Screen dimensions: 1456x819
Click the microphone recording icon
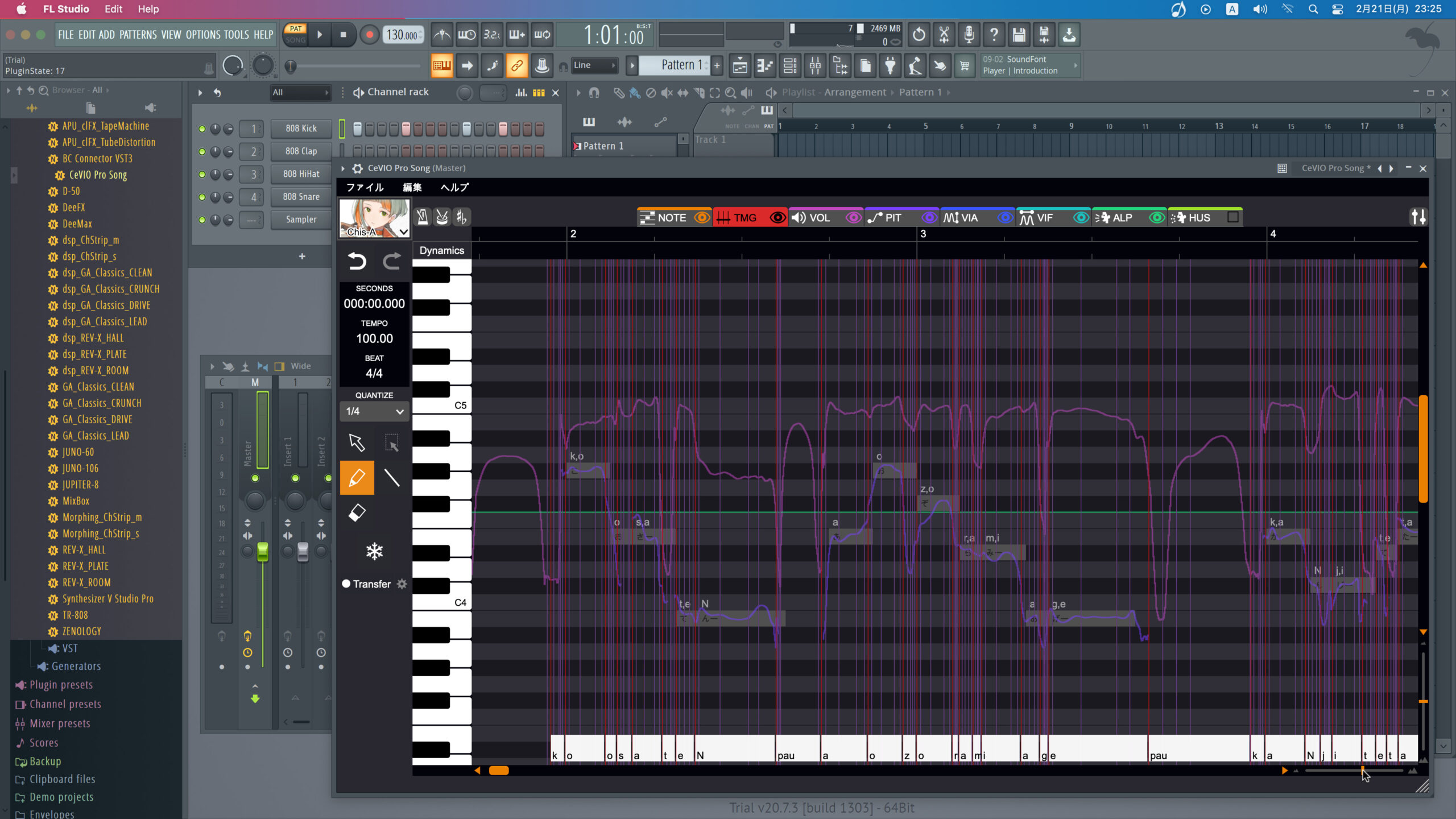point(969,35)
